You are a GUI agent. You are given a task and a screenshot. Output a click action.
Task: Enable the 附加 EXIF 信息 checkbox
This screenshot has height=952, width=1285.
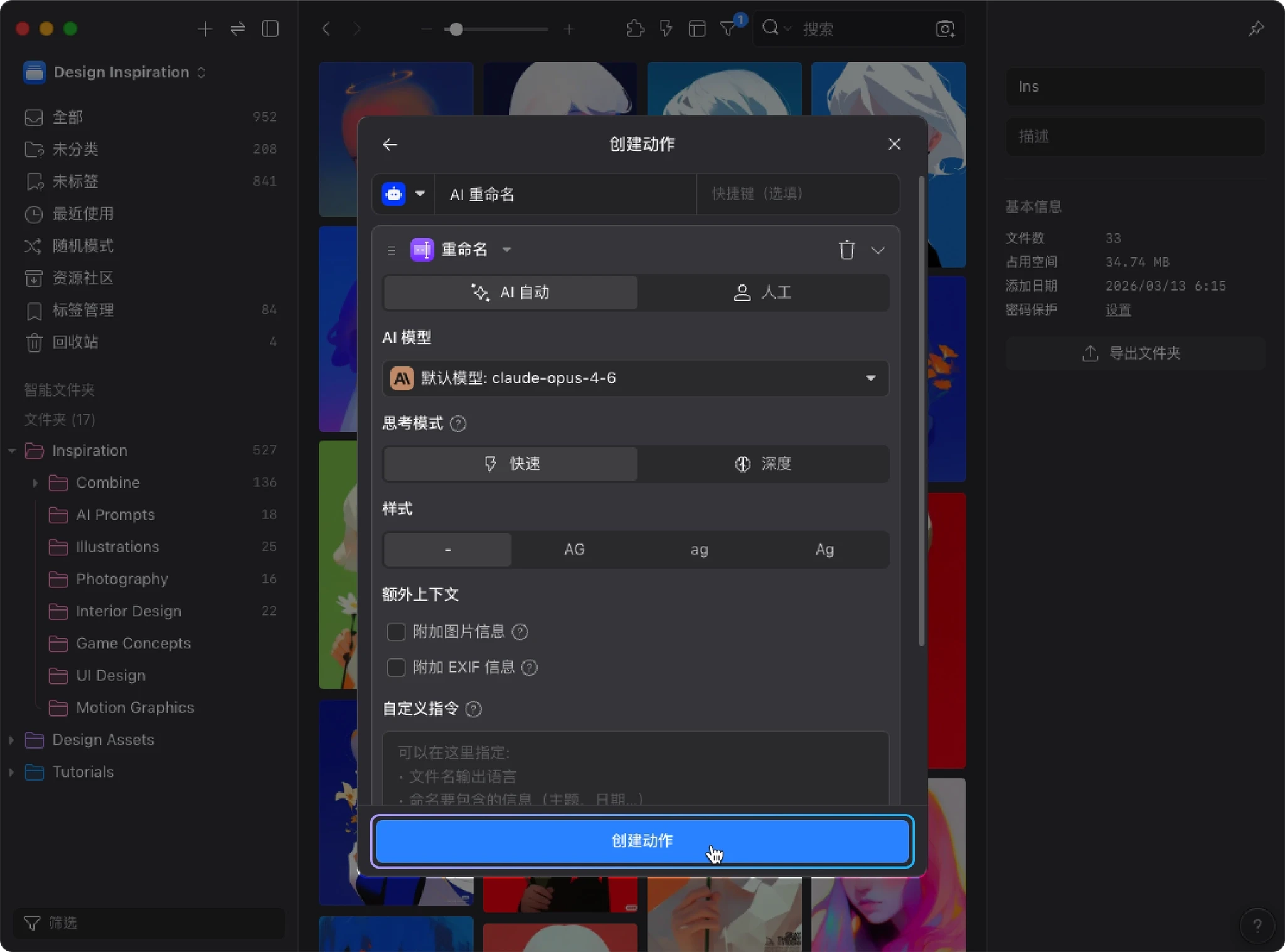pos(396,667)
